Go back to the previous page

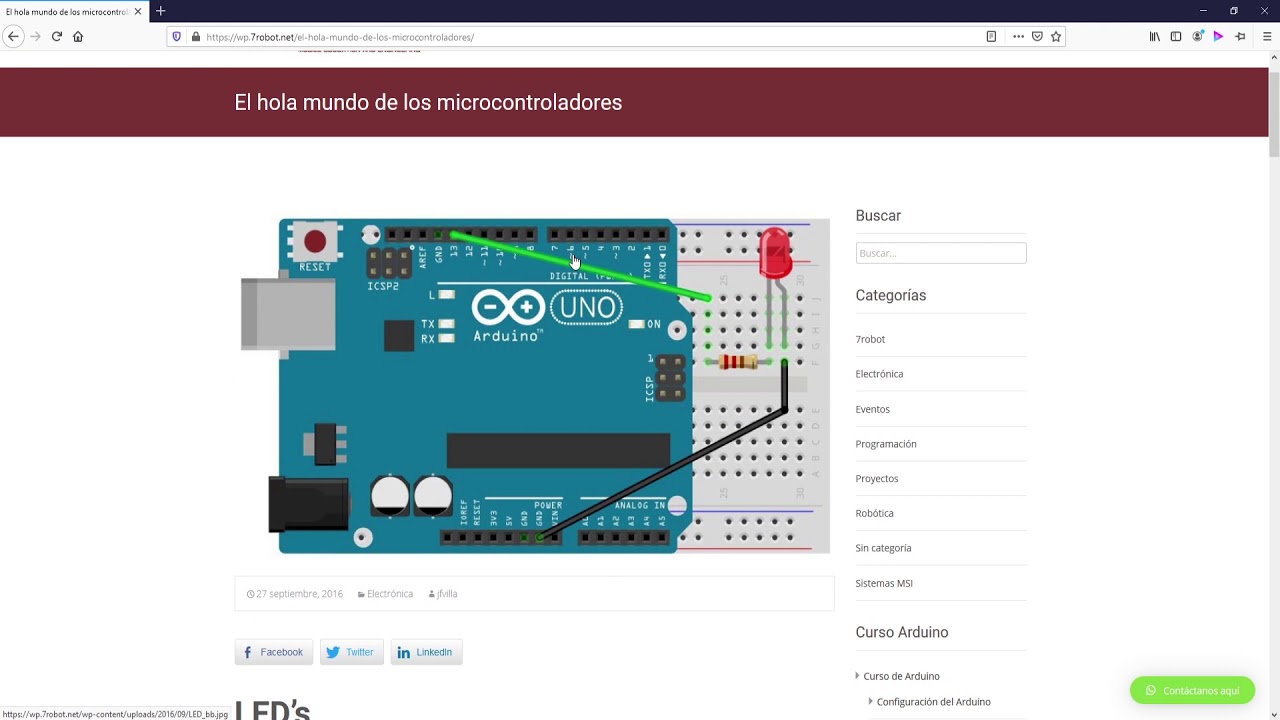[x=13, y=37]
